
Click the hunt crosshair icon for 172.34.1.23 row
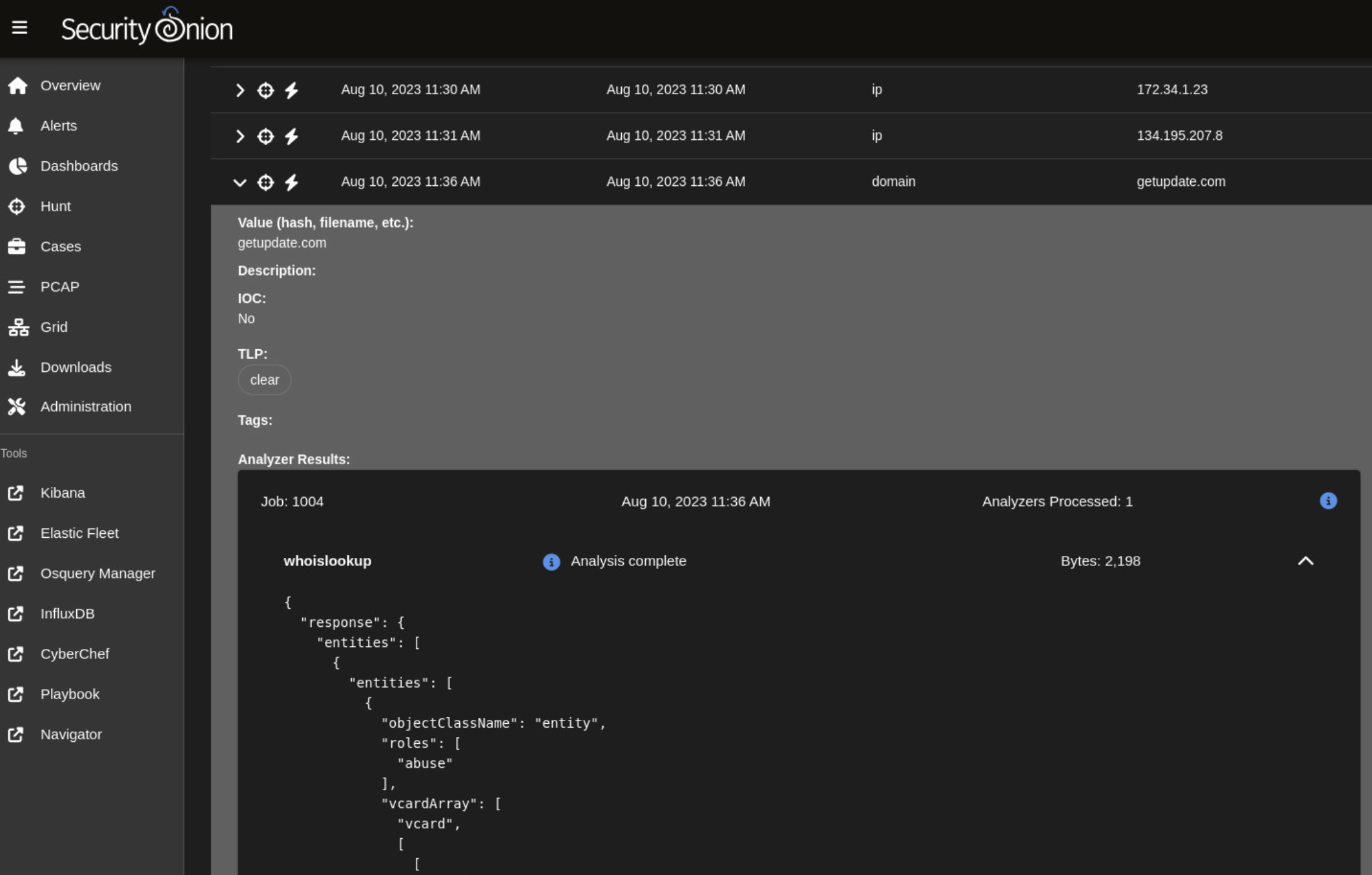265,90
